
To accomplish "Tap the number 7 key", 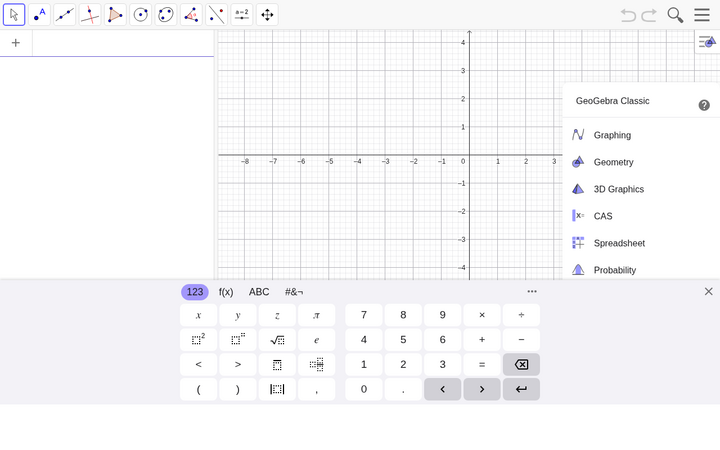I will [364, 315].
